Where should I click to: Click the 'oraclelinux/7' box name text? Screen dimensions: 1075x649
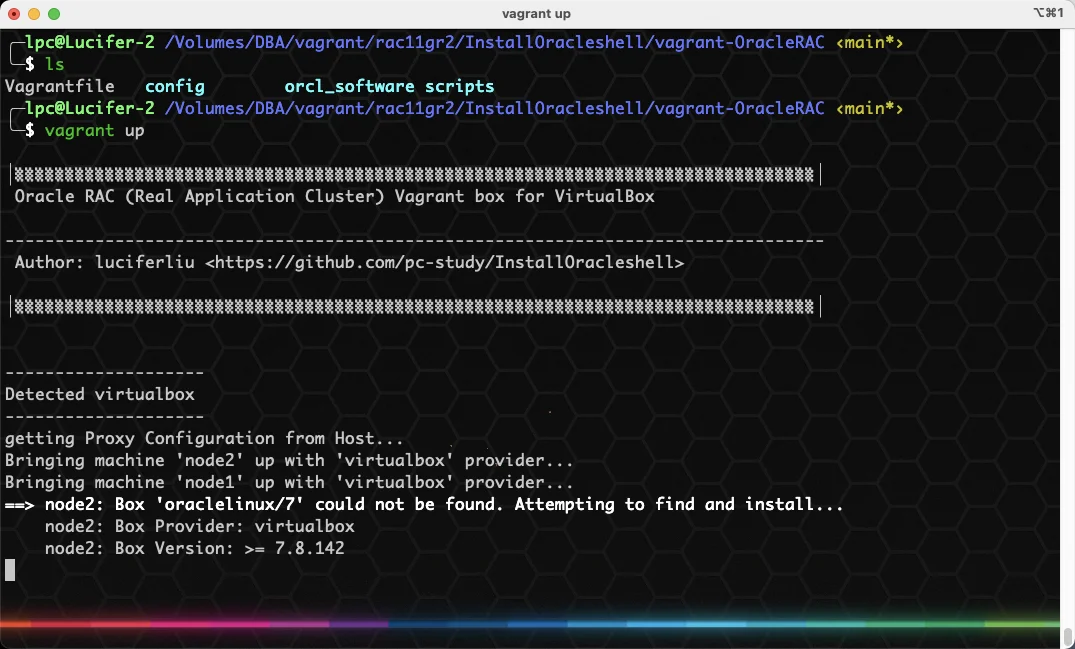(230, 504)
